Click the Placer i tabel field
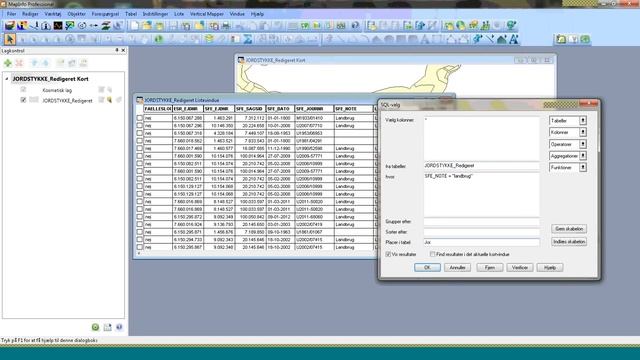 click(x=481, y=242)
